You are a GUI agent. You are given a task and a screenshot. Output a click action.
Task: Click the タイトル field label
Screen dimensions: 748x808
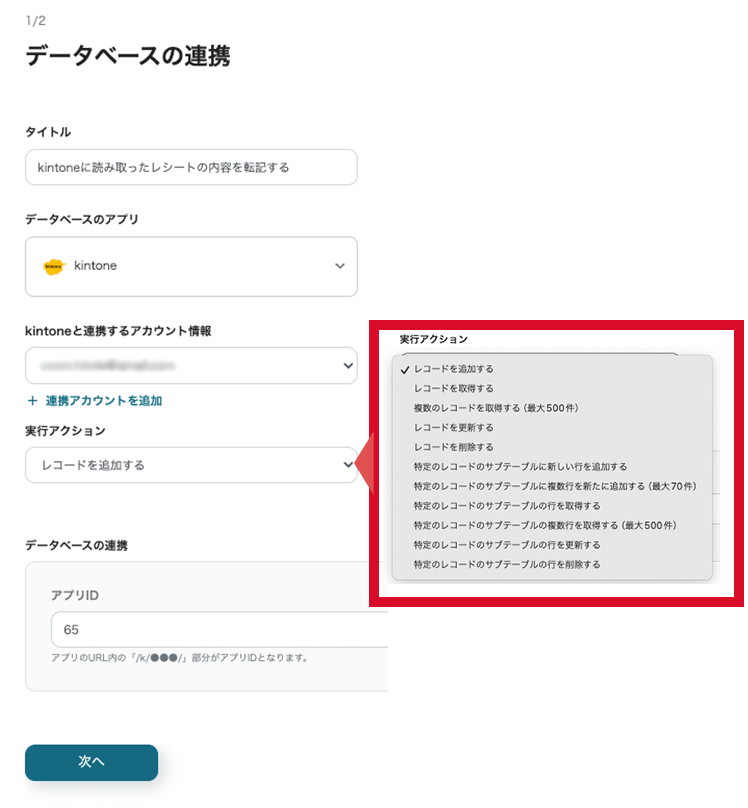tap(48, 132)
